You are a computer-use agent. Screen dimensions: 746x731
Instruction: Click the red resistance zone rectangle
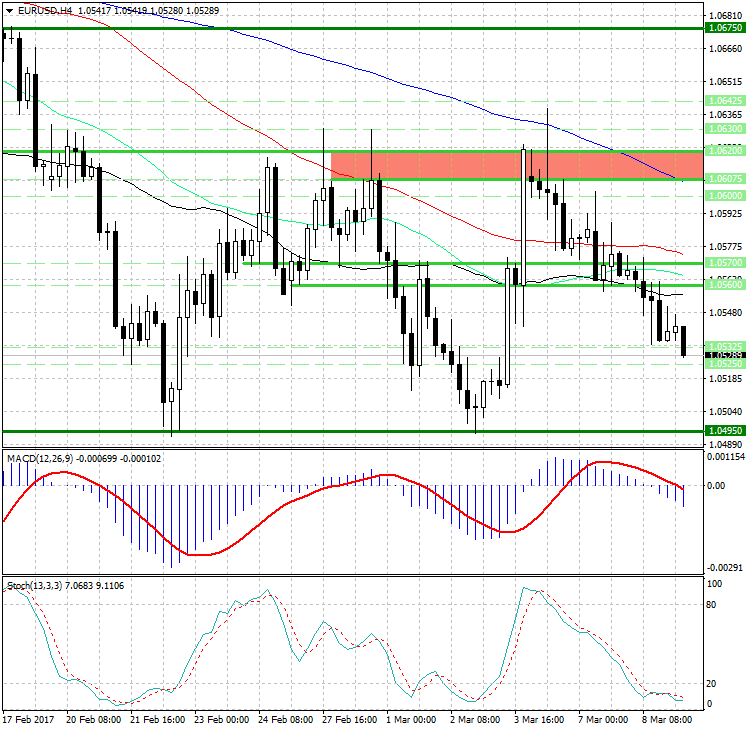517,166
